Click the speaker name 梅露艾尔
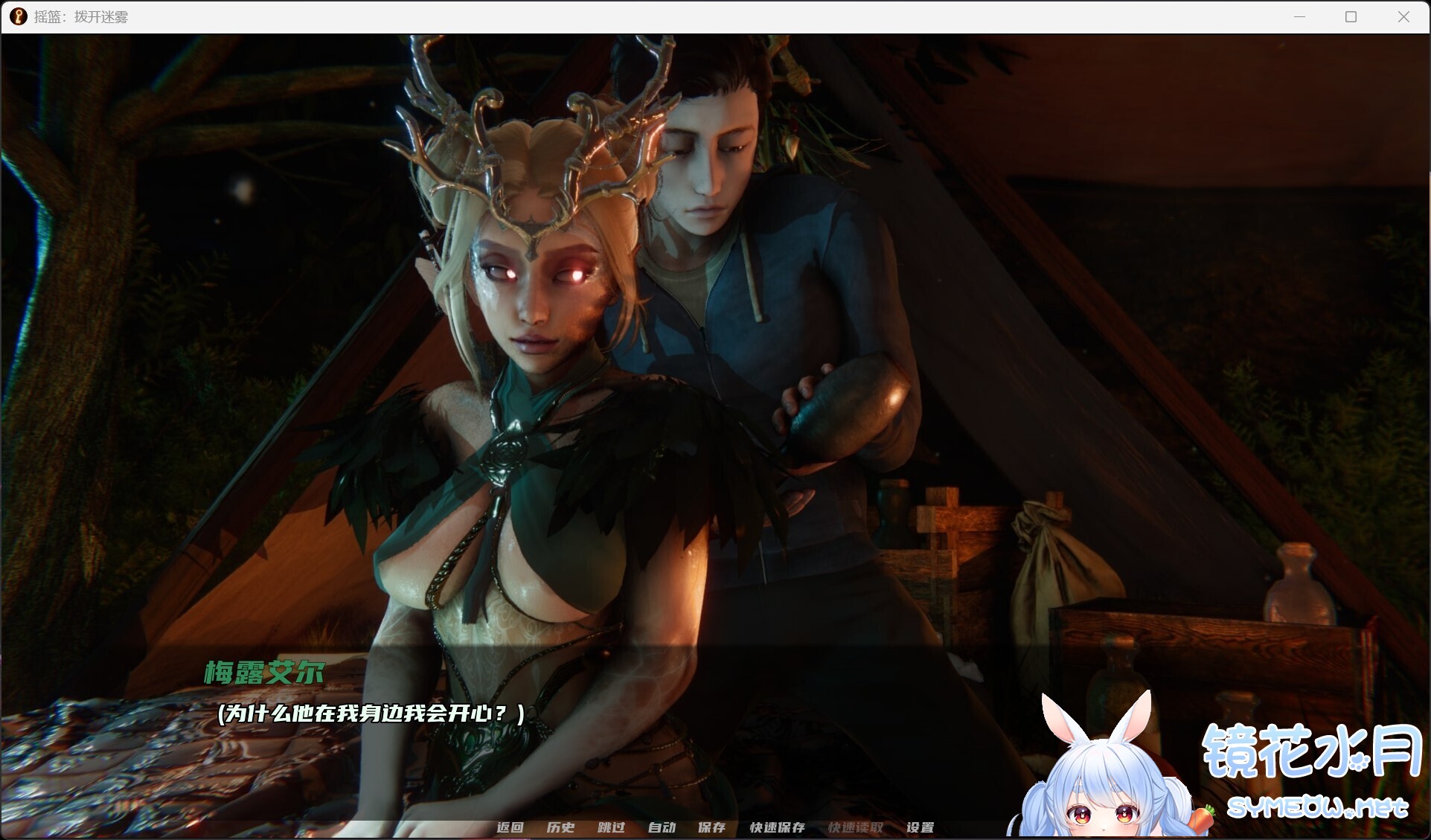The image size is (1431, 840). (x=264, y=673)
